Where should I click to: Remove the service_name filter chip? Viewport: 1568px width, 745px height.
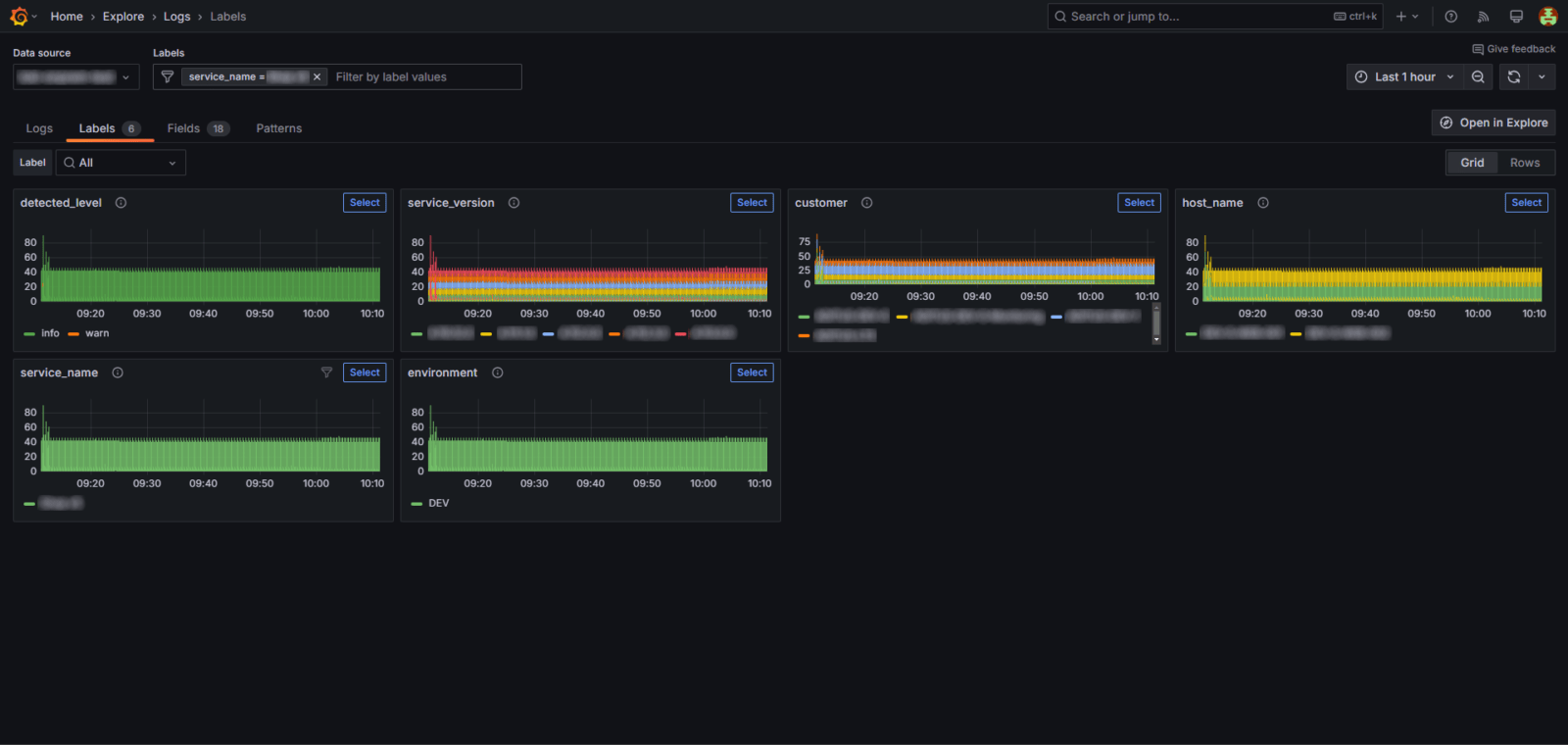[317, 76]
